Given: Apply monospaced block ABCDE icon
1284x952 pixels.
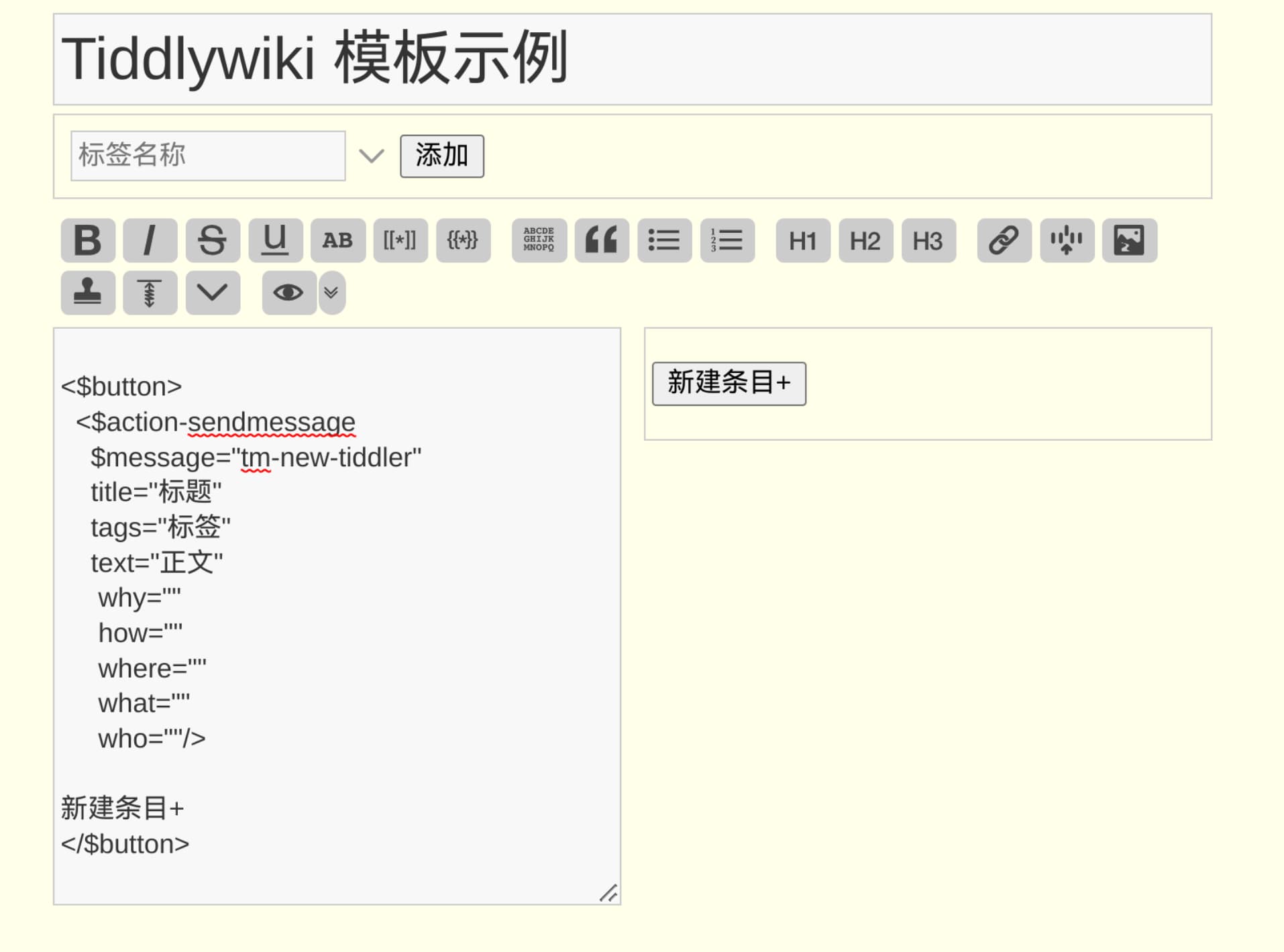Looking at the screenshot, I should [x=539, y=240].
